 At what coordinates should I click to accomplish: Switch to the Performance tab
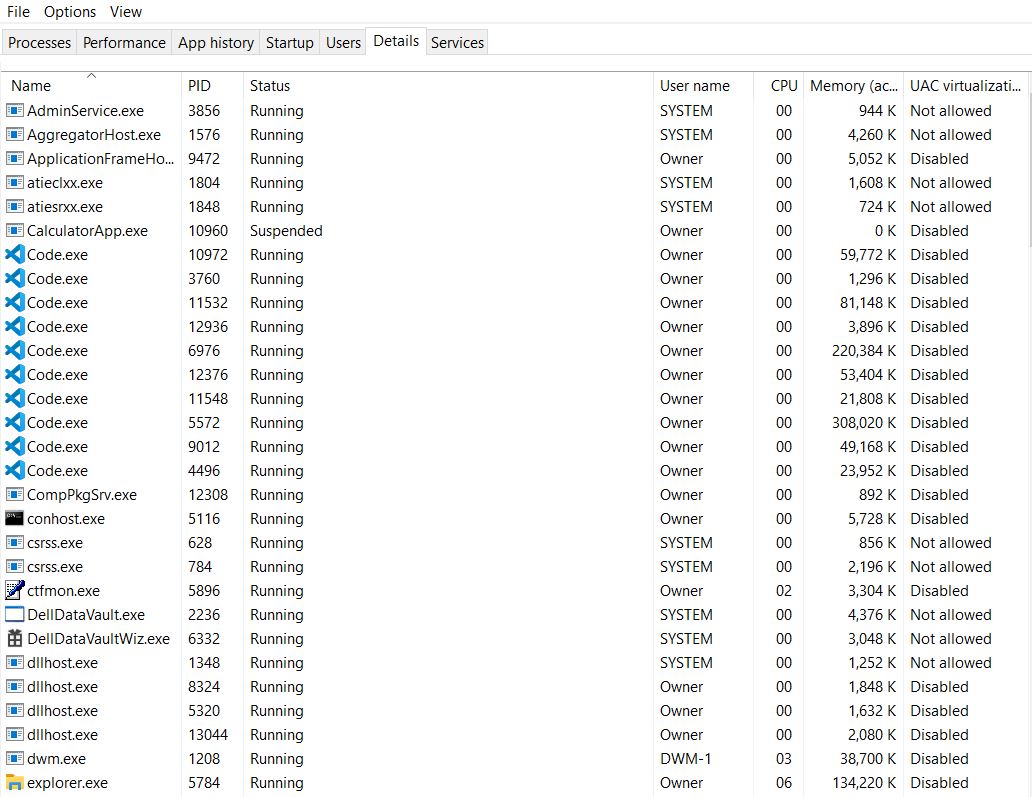click(124, 43)
